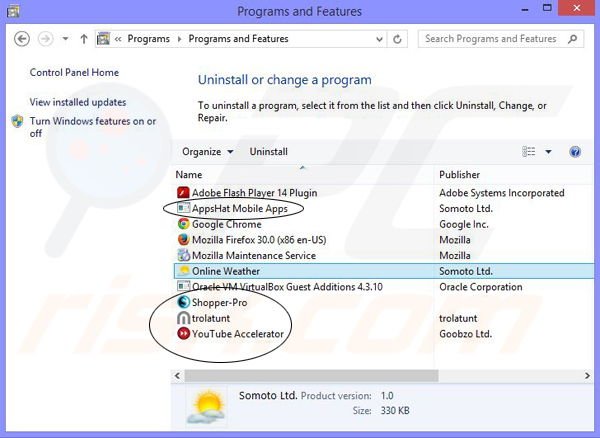Expand the arrow after Programs breadcrumb
The image size is (600, 438).
point(179,39)
